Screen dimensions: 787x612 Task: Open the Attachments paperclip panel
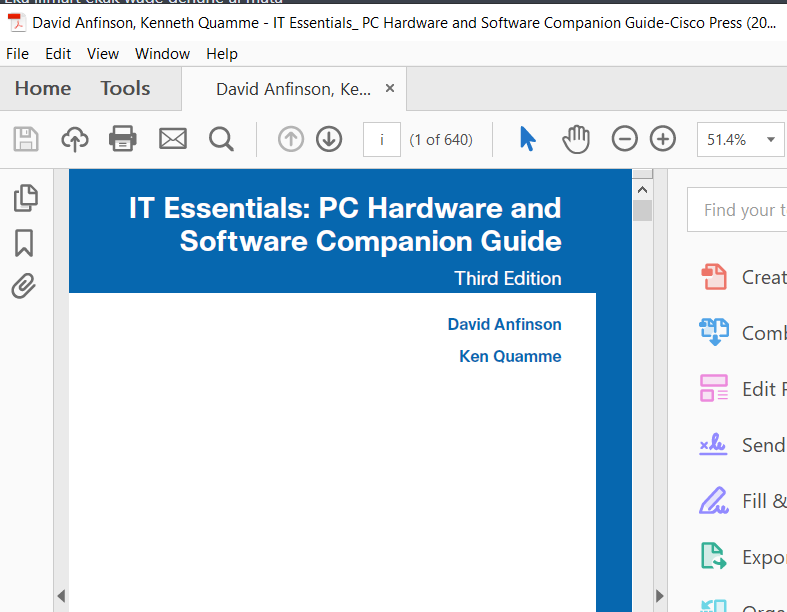[24, 286]
